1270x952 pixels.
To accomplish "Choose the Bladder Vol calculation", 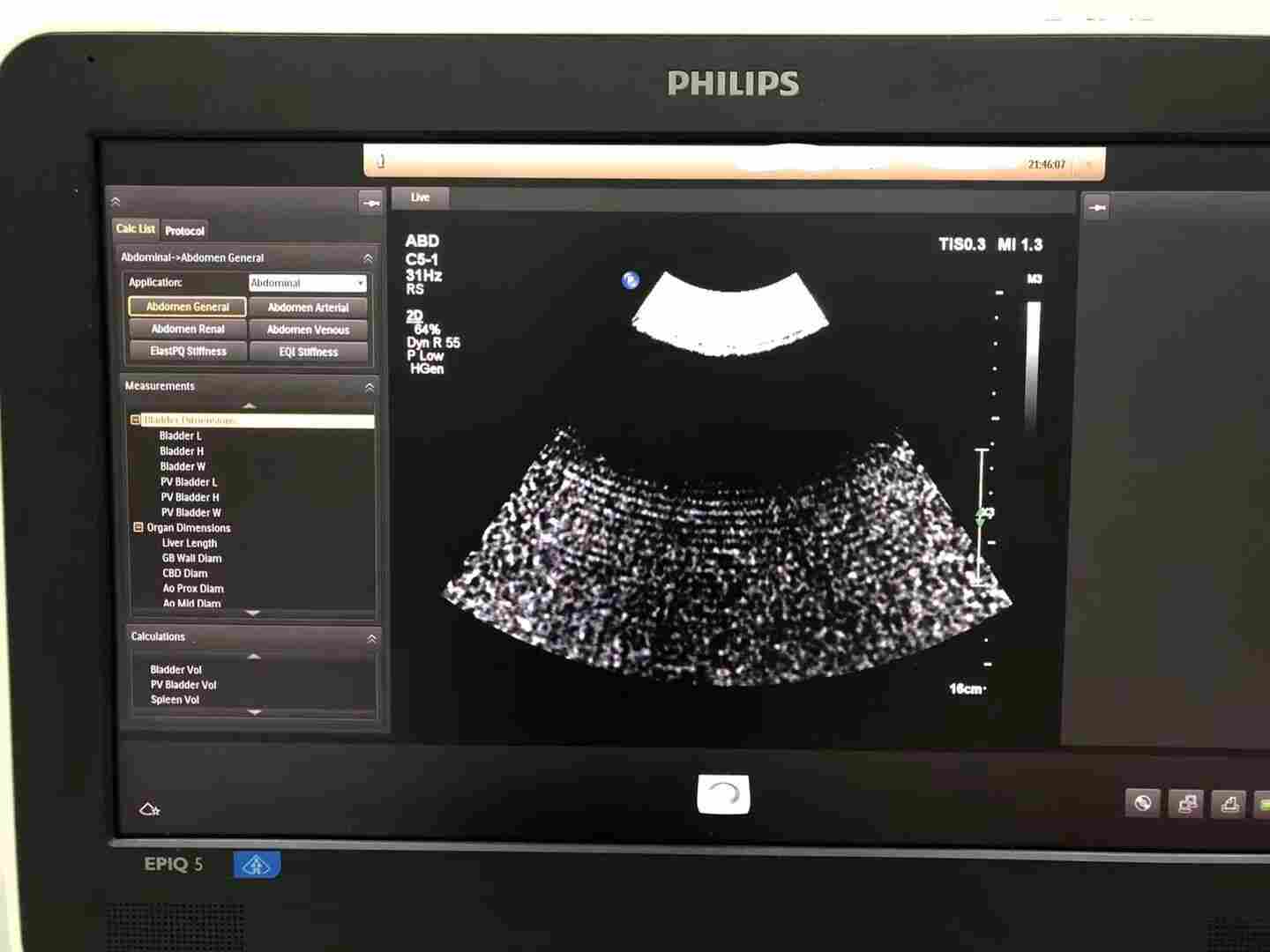I will (x=176, y=670).
